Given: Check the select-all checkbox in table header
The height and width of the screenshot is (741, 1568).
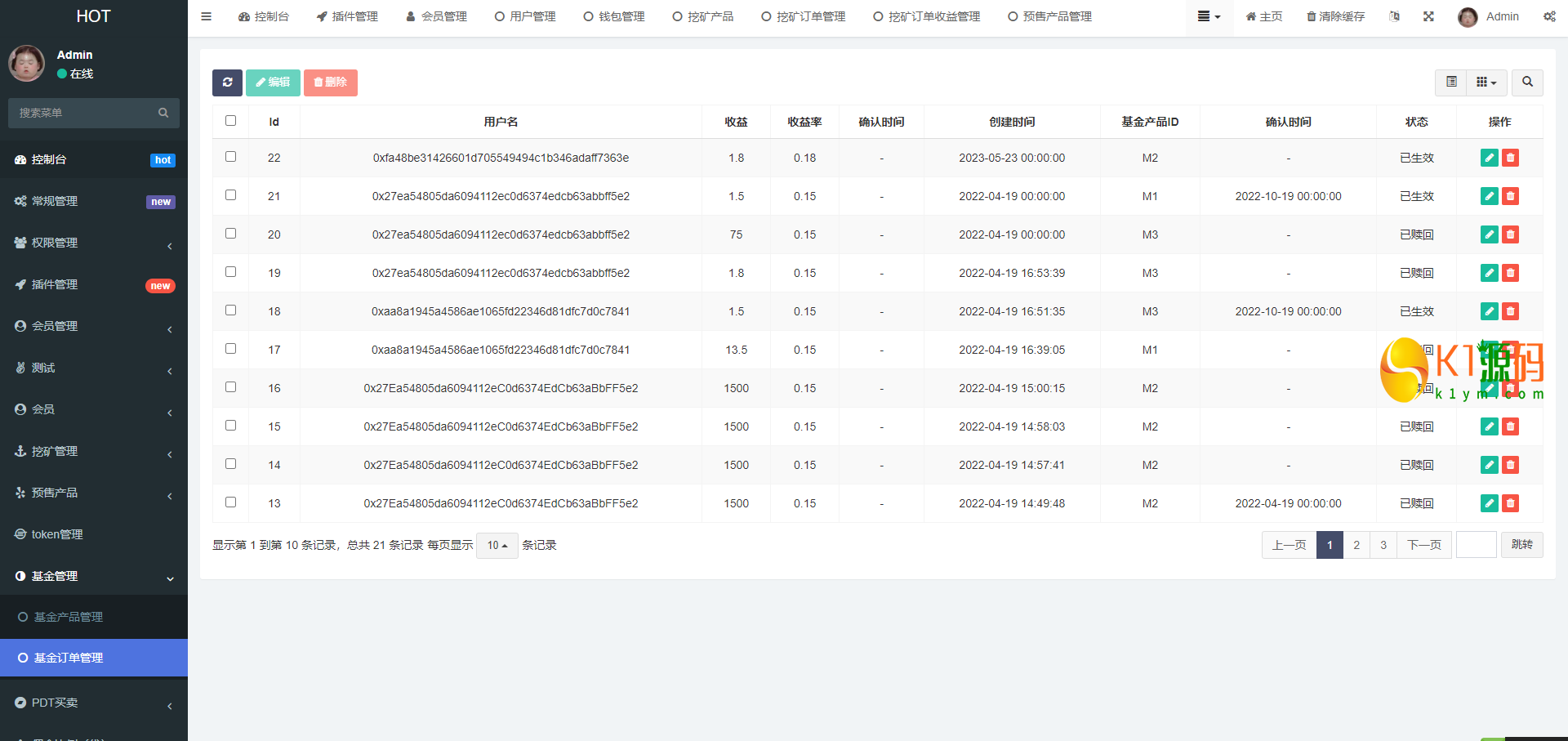Looking at the screenshot, I should pos(230,121).
